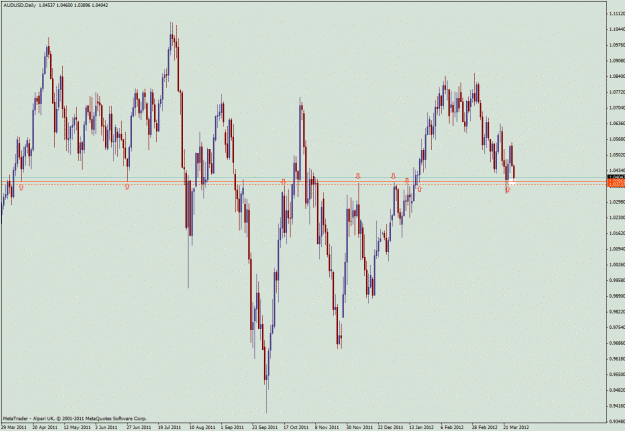This screenshot has height=431, width=625.
Task: Click the 10 Aug 2011 date label
Action: [202, 427]
